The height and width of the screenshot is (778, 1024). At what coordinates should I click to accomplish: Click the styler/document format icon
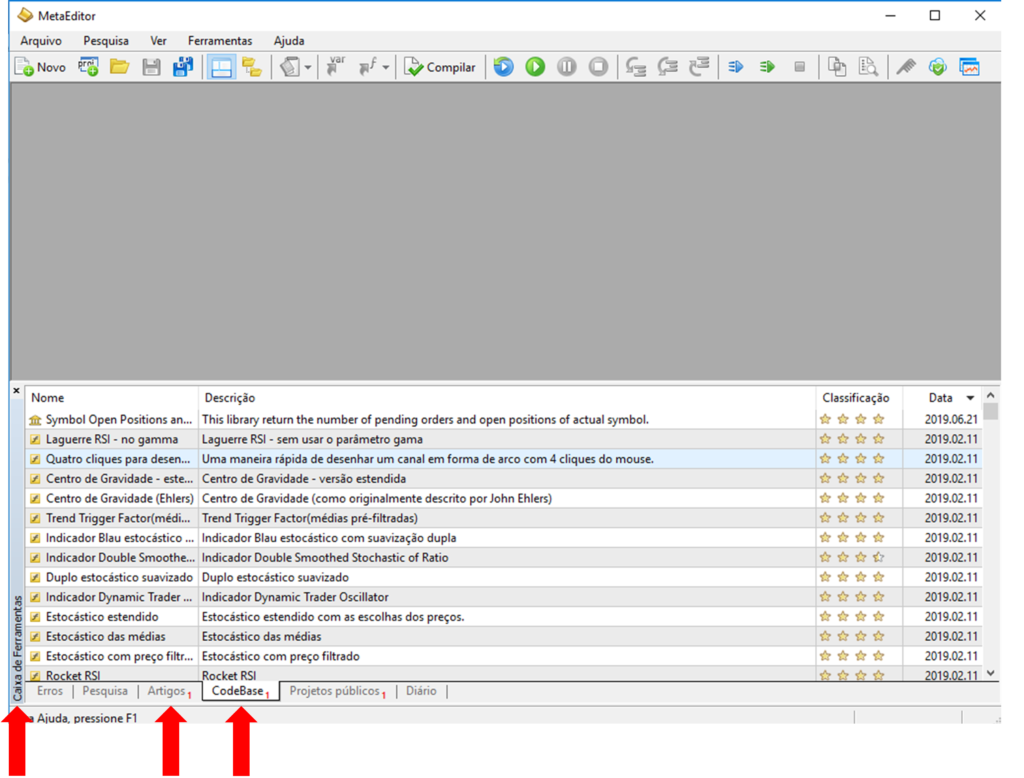[291, 67]
